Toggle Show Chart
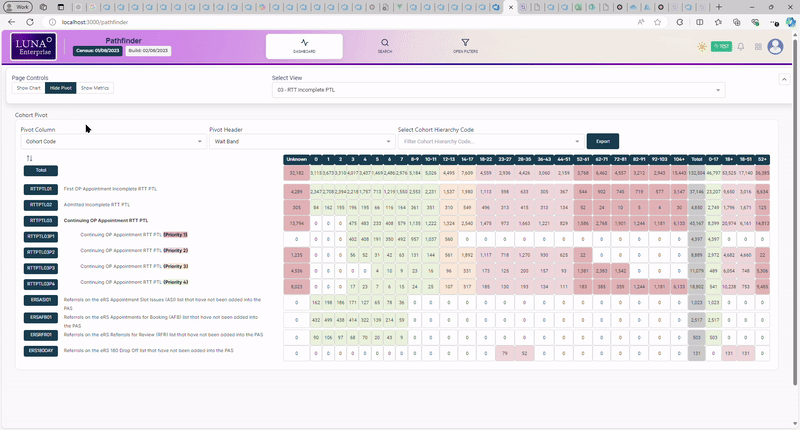 [x=28, y=88]
